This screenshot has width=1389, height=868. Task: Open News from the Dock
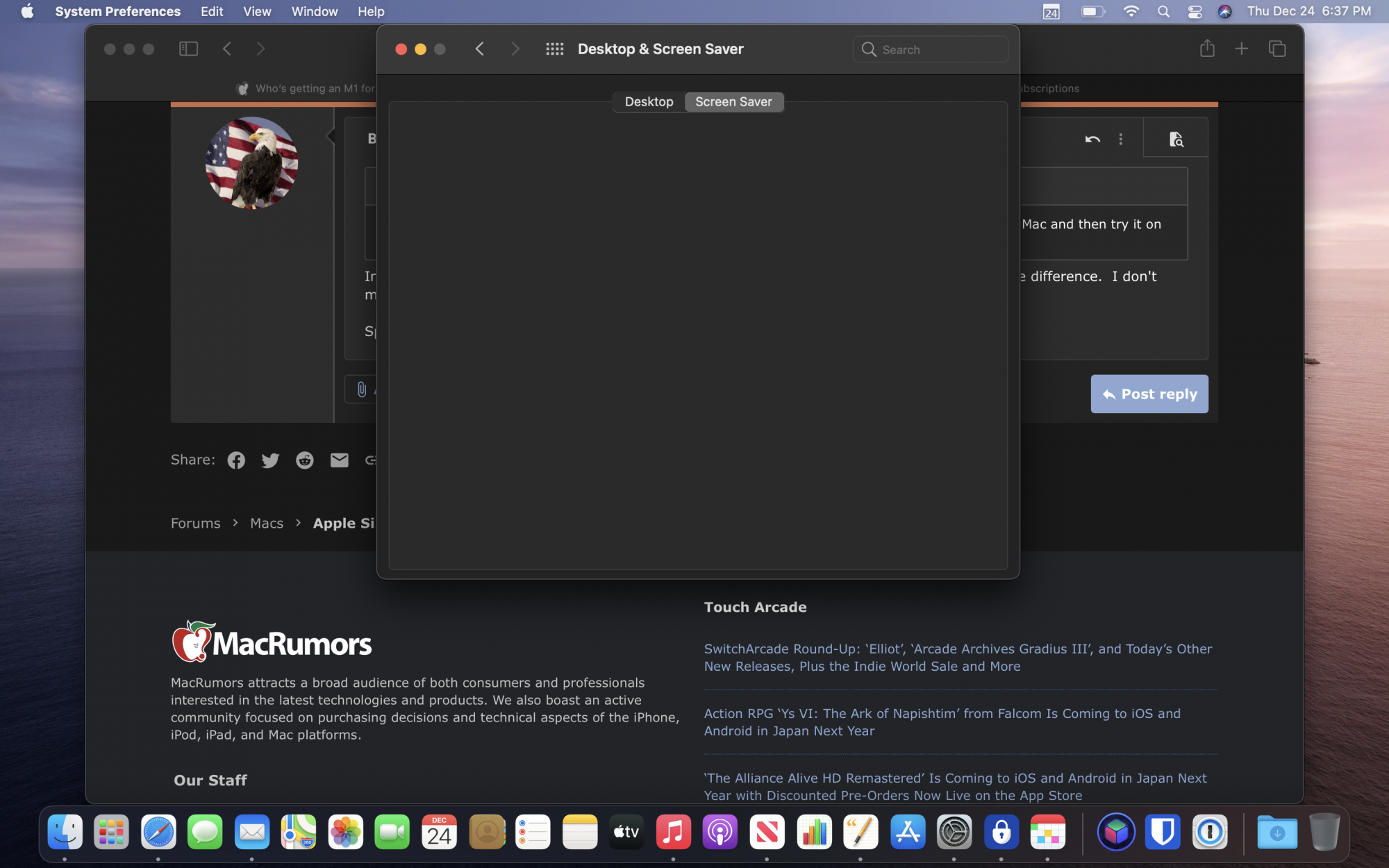pos(767,831)
